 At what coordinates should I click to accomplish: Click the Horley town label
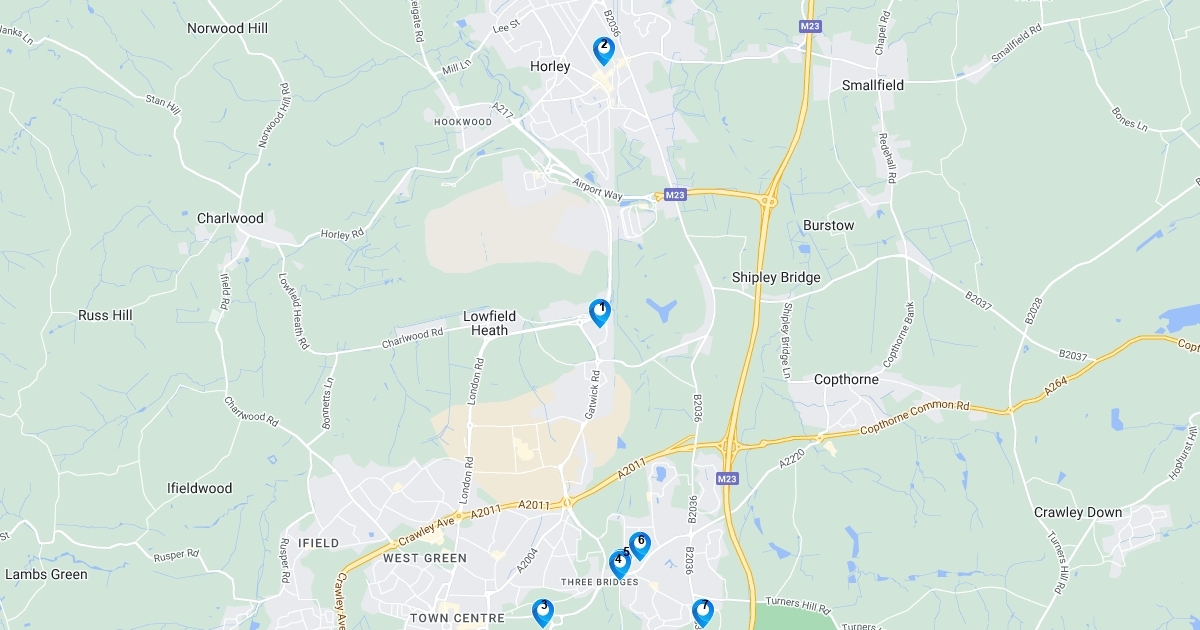550,67
